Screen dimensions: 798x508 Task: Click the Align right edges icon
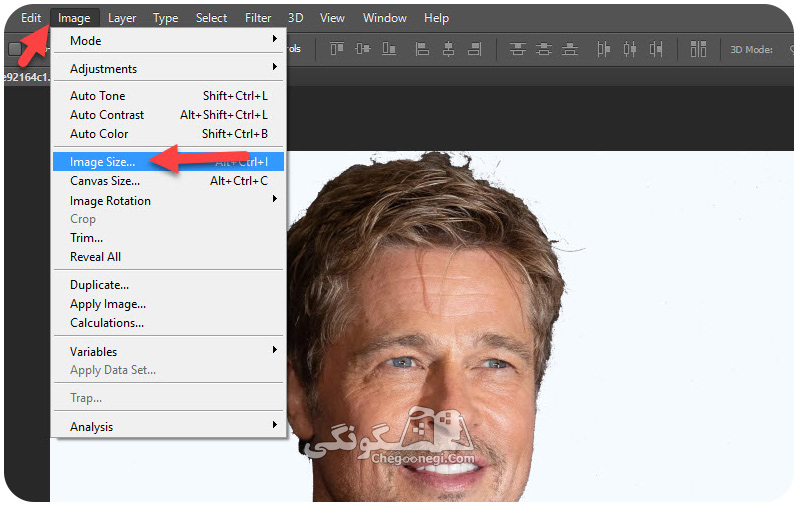point(474,49)
